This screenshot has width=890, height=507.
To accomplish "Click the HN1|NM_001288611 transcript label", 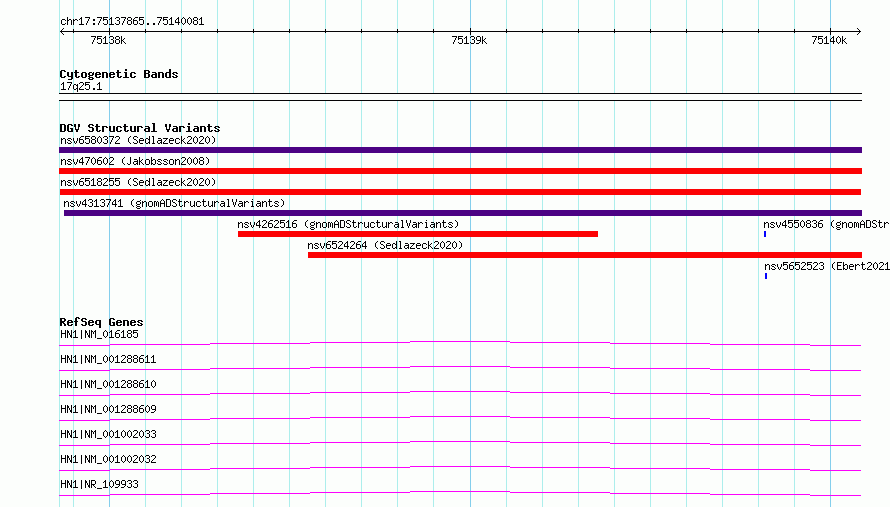I will click(x=108, y=359).
